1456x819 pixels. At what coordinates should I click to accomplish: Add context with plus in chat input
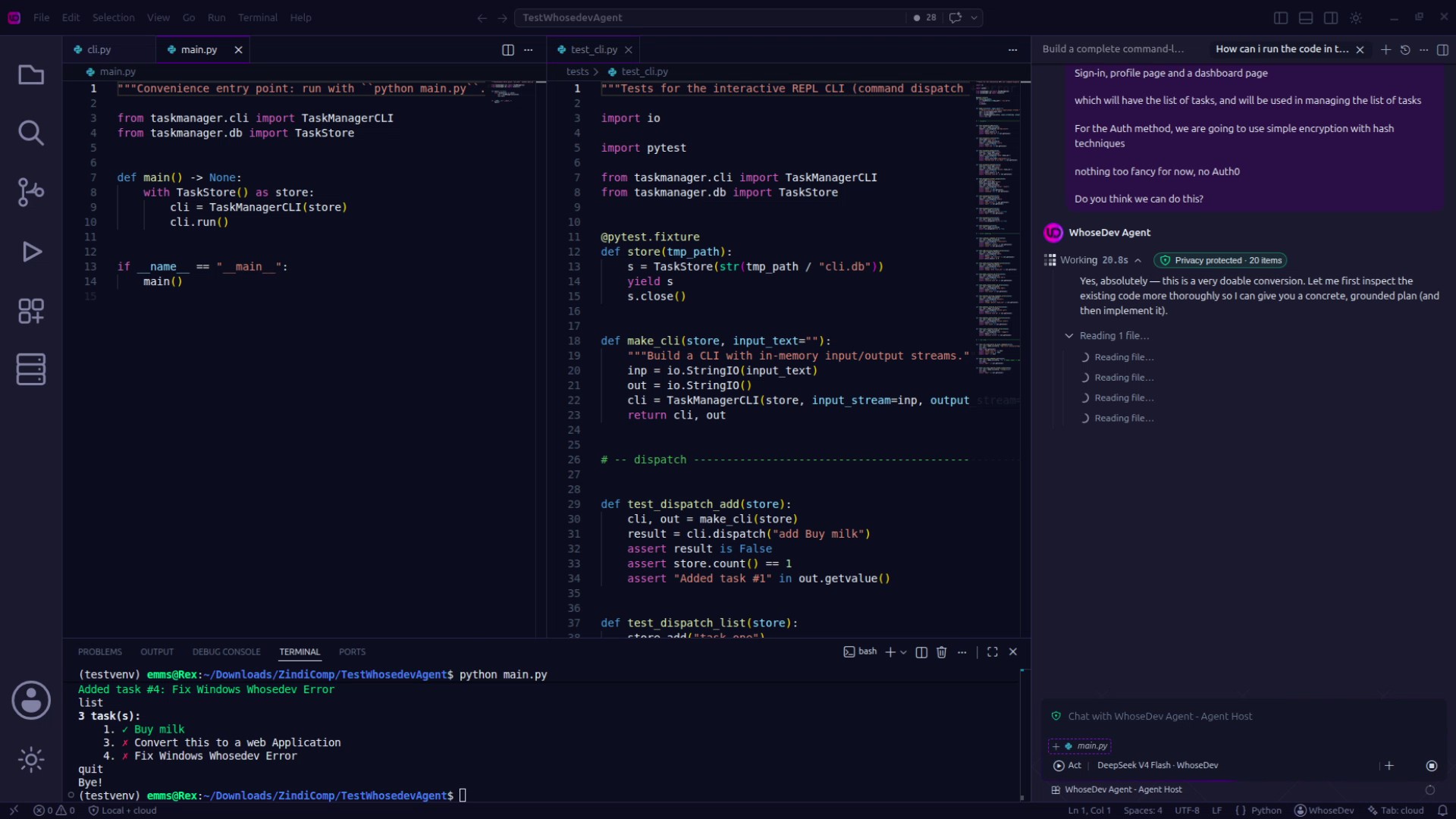[x=1389, y=766]
